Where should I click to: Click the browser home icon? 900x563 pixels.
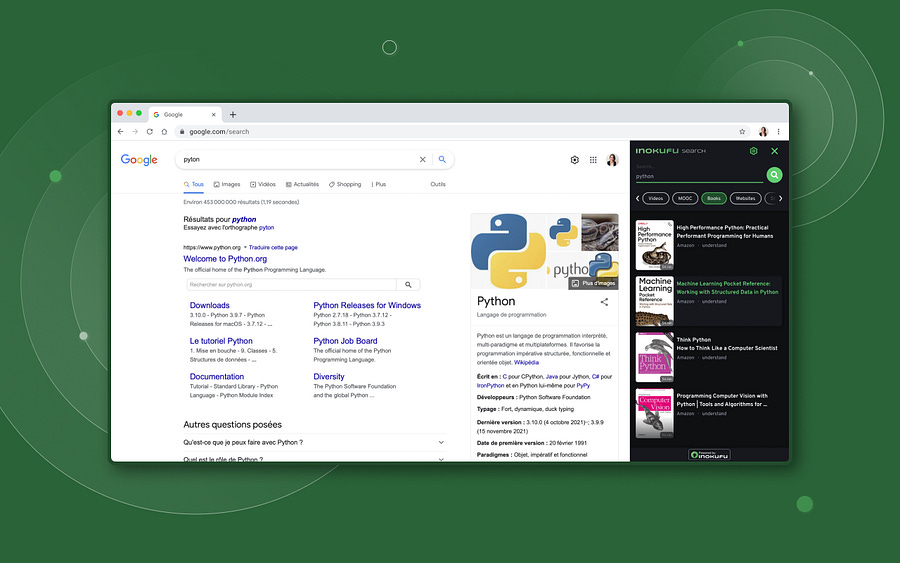point(164,131)
